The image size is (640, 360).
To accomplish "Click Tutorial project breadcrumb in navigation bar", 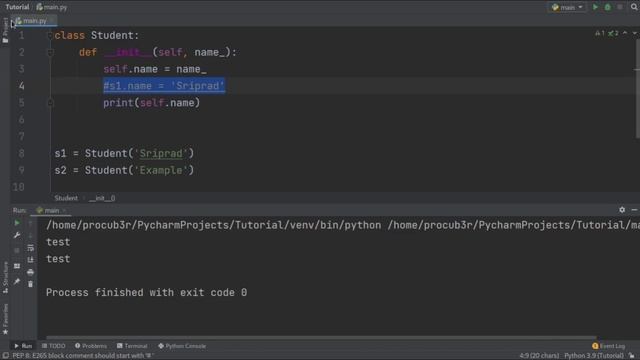I will [17, 7].
